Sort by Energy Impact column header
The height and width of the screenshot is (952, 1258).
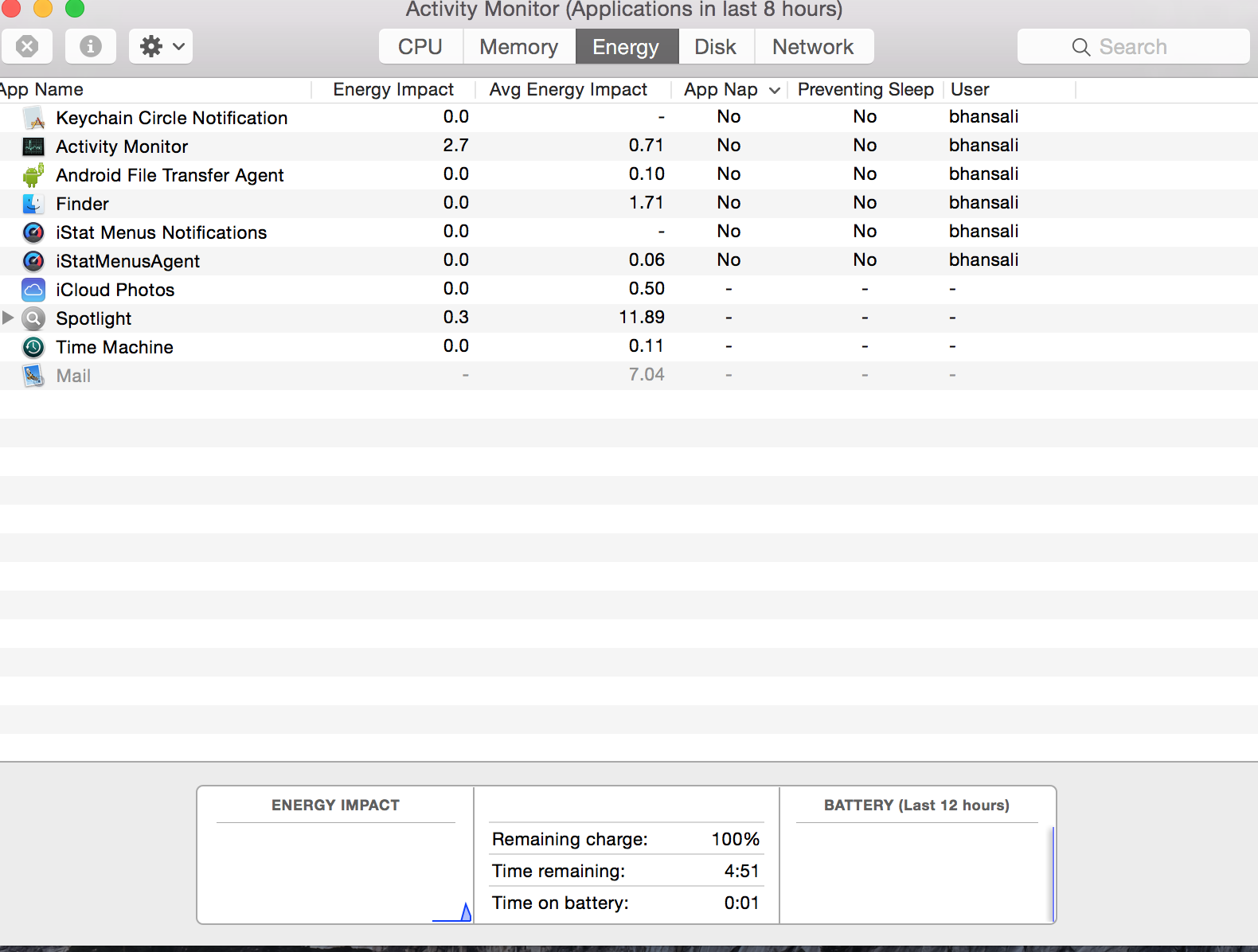click(x=393, y=89)
